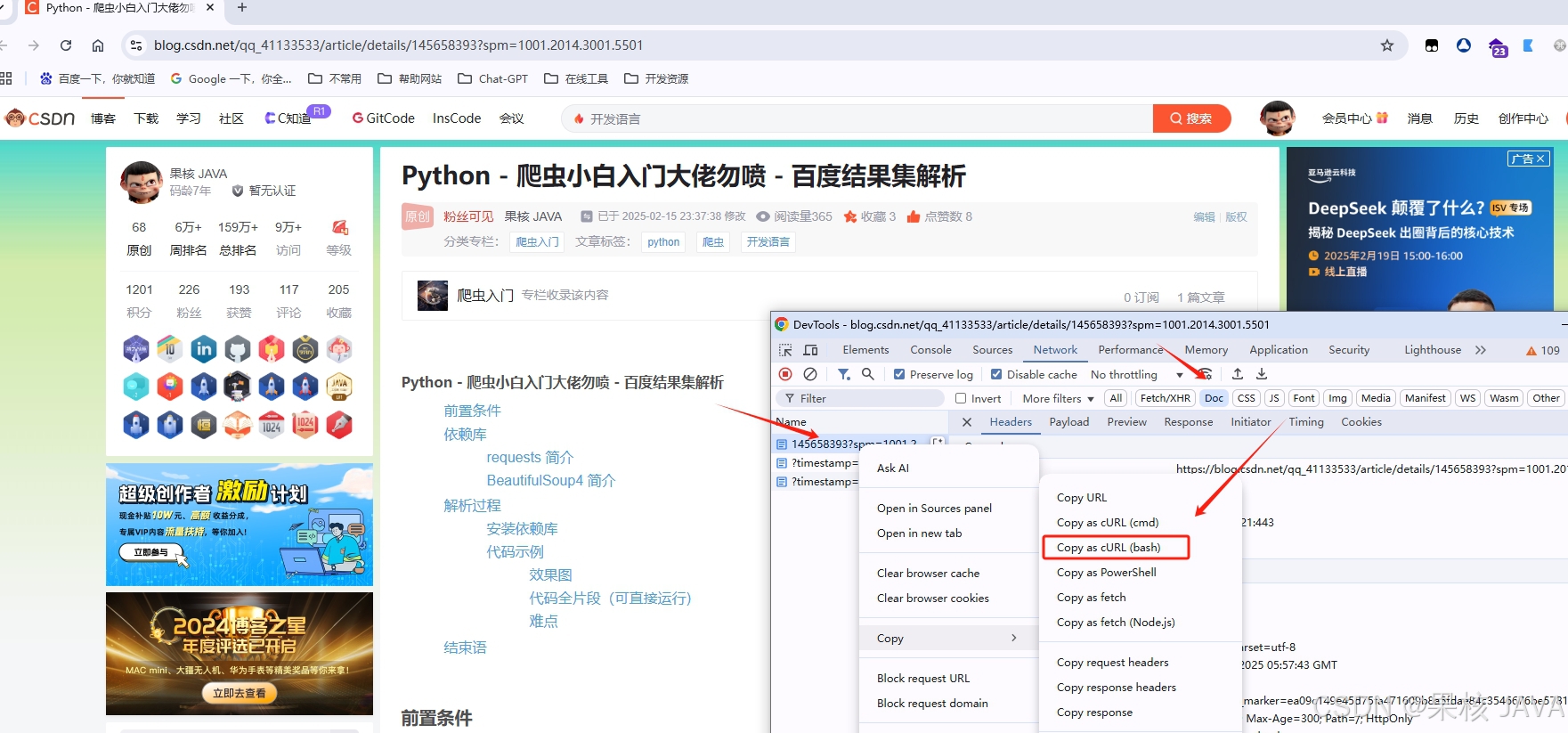Switch to the Elements DevTools tab
The width and height of the screenshot is (1568, 733).
[x=865, y=350]
